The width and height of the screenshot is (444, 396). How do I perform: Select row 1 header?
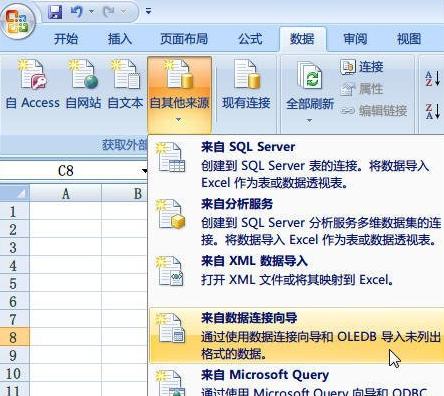tap(14, 211)
